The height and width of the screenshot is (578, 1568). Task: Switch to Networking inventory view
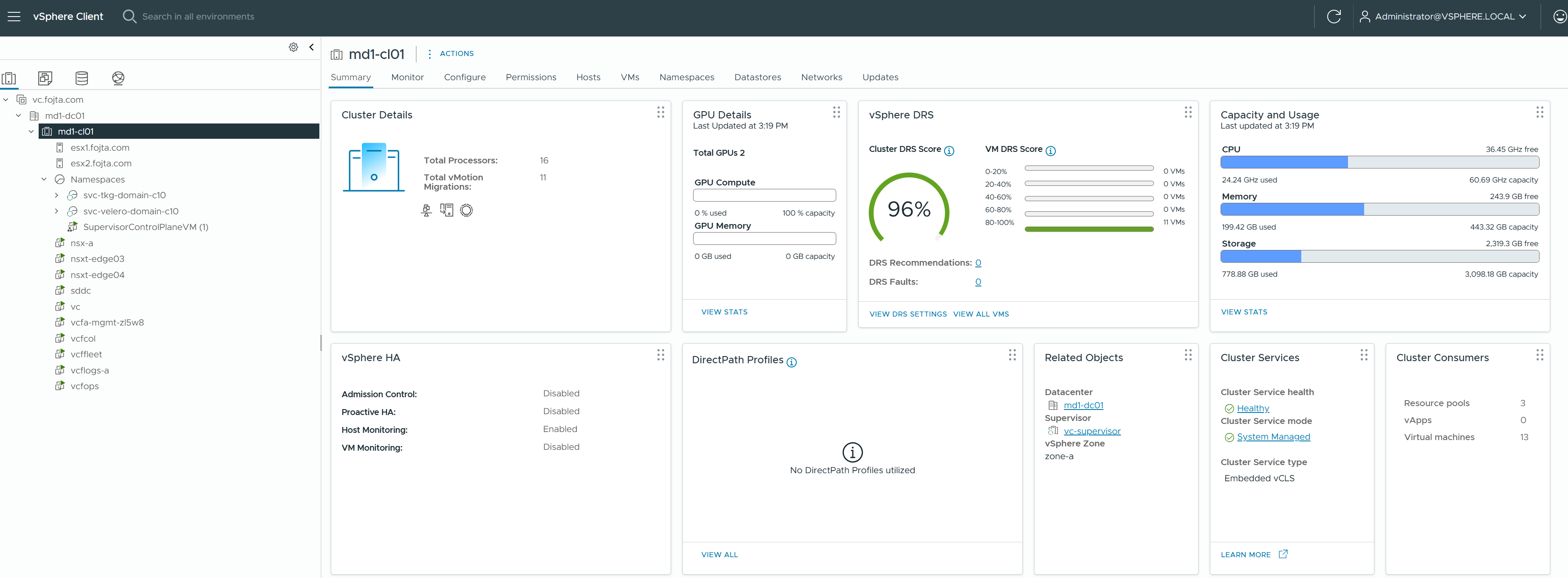click(118, 78)
